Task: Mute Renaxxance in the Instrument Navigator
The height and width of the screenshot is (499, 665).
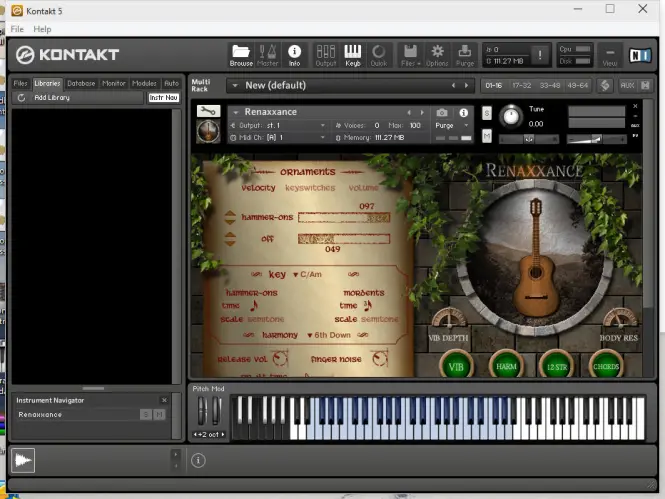Action: 159,414
